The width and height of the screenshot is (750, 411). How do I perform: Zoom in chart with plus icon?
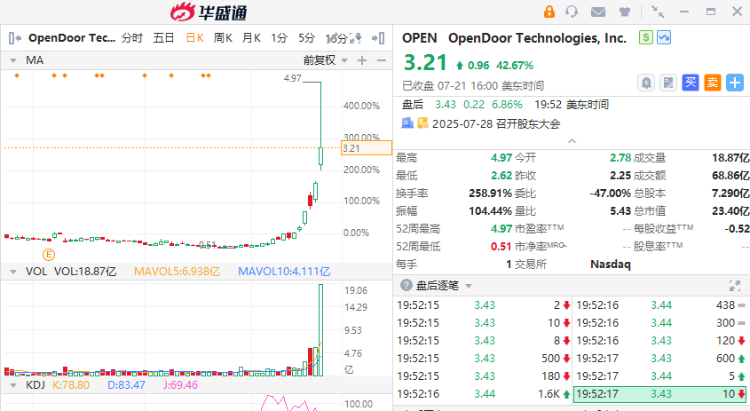click(362, 60)
